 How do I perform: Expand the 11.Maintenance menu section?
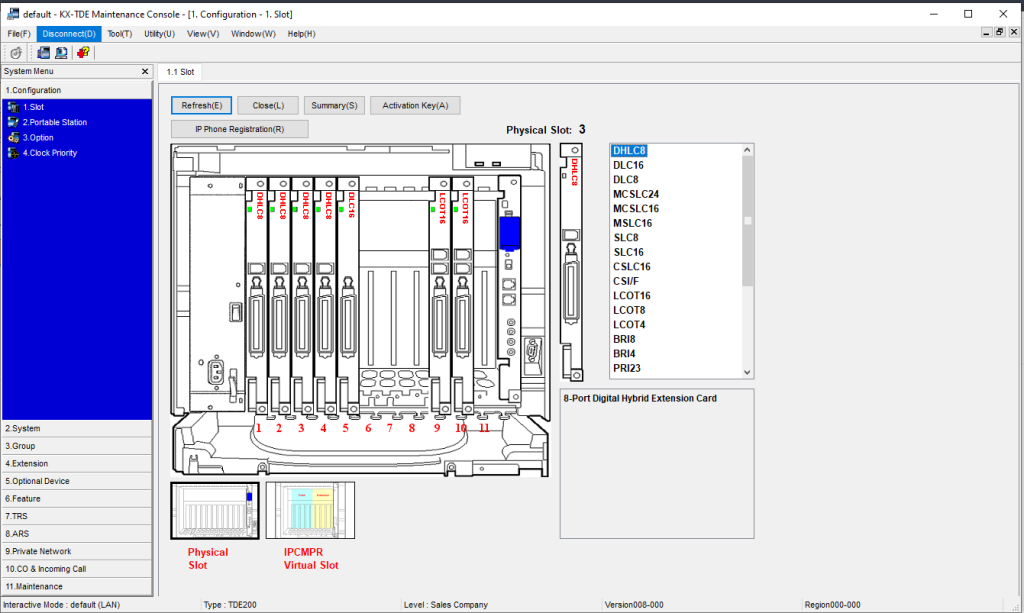pos(76,587)
